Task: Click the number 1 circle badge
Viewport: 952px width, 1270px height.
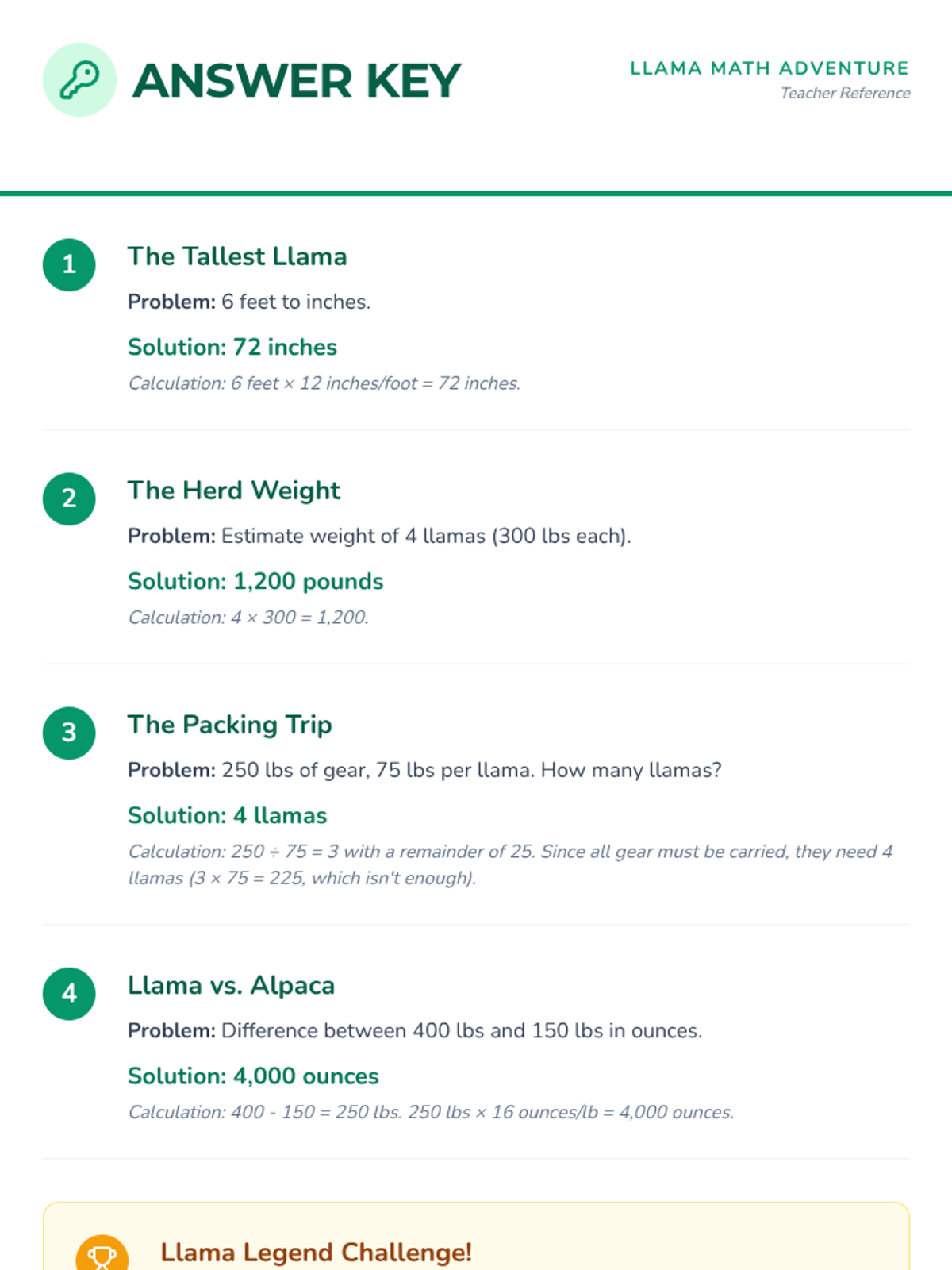Action: (x=69, y=264)
